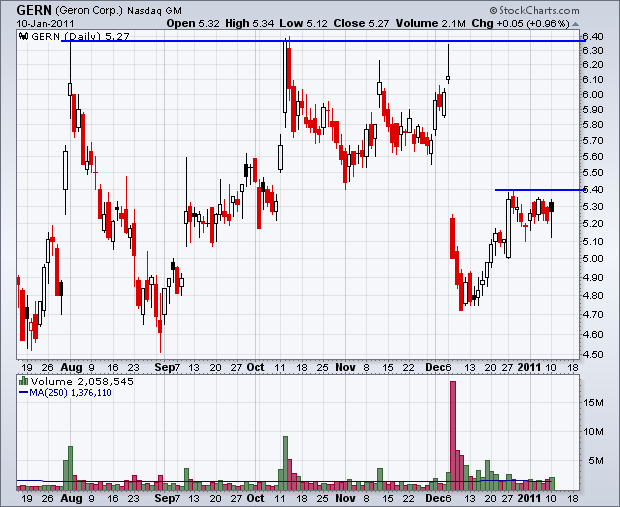Click the Volume 2,058,545 legend text
This screenshot has height=507, width=620.
[x=82, y=382]
